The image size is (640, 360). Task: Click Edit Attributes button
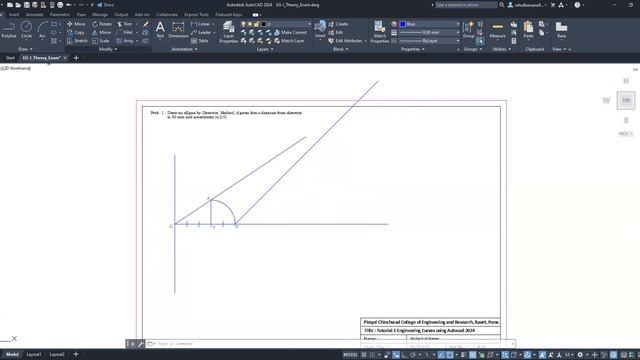tap(345, 41)
